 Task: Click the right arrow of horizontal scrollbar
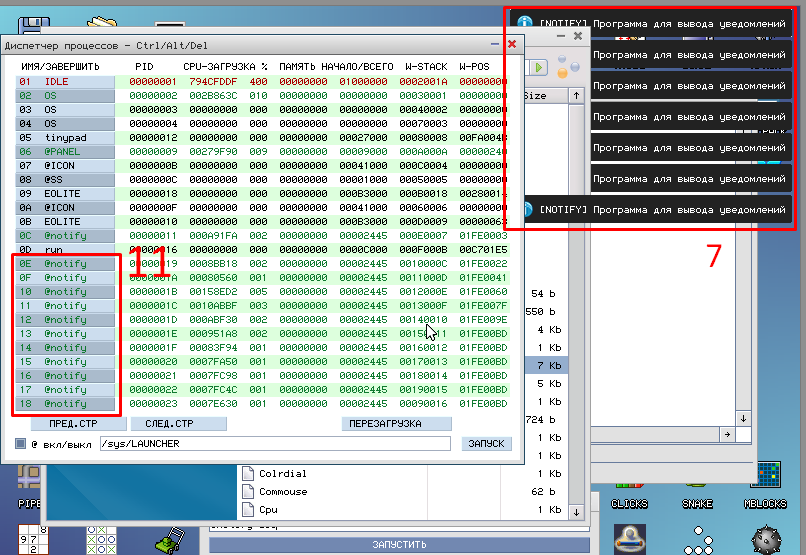(727, 434)
